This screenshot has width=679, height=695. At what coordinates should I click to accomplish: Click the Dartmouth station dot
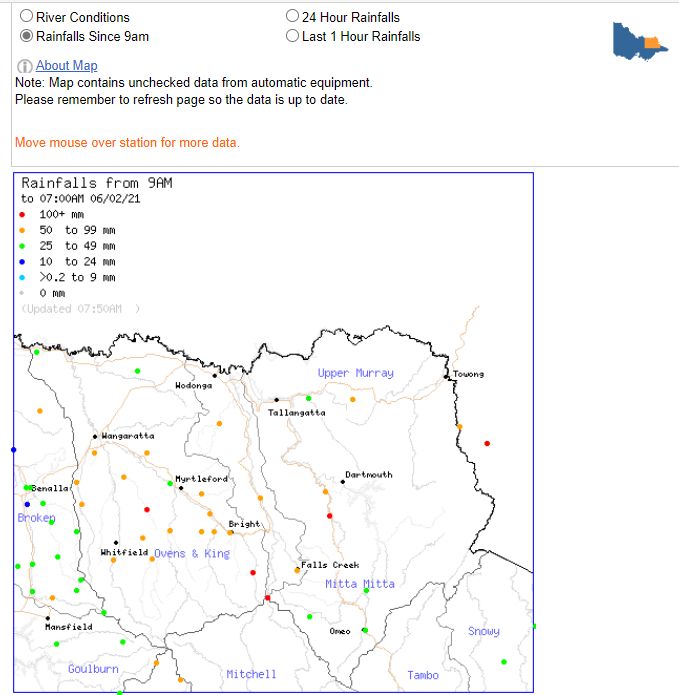(x=343, y=482)
